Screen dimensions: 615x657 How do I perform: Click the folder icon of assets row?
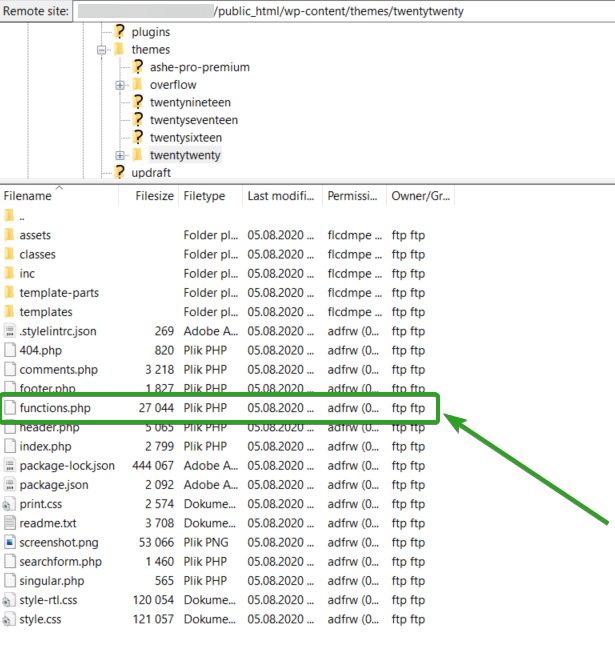[x=9, y=235]
